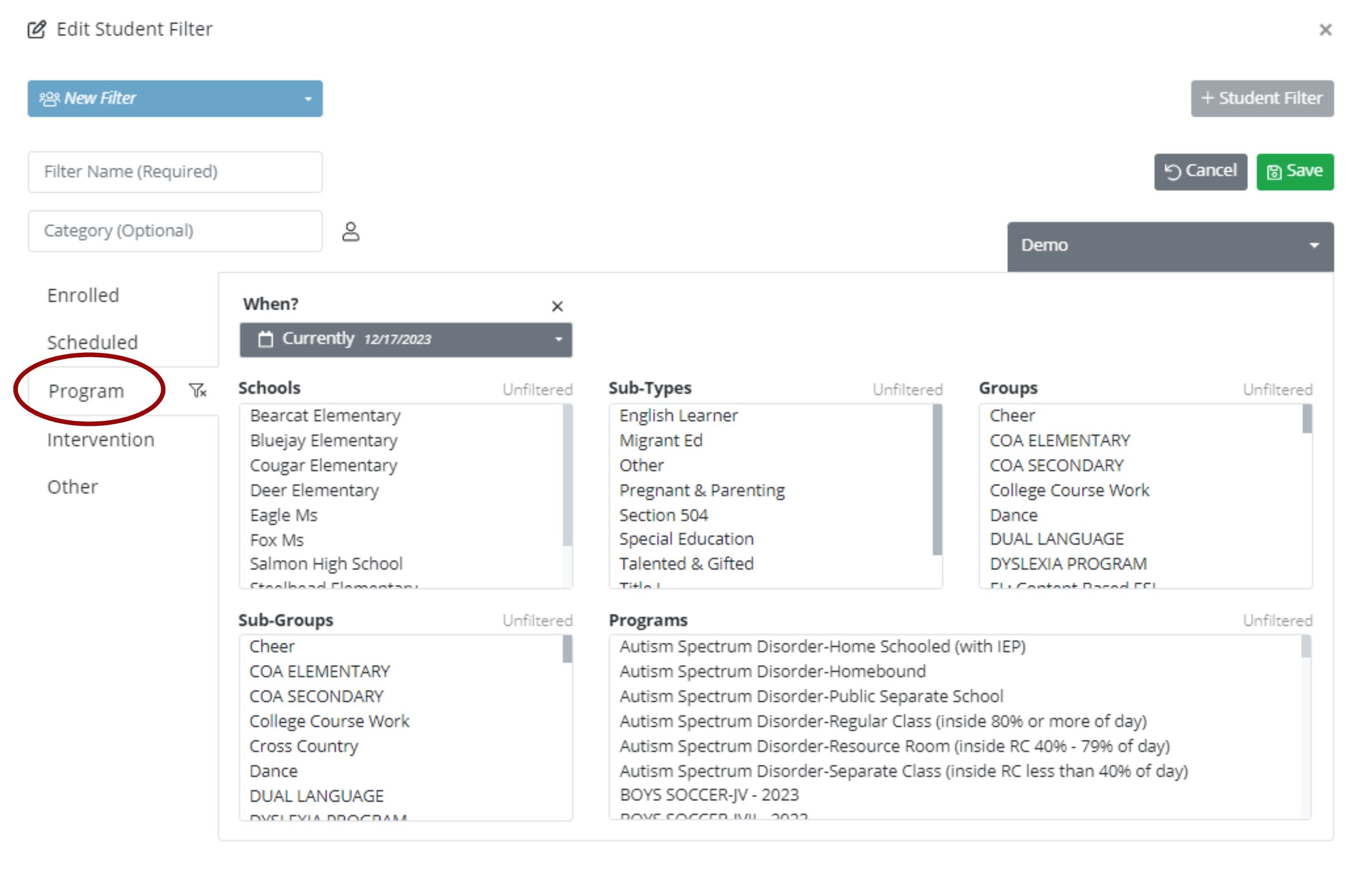Select the Intervention tab
Screen dimensions: 1372x877
[100, 439]
